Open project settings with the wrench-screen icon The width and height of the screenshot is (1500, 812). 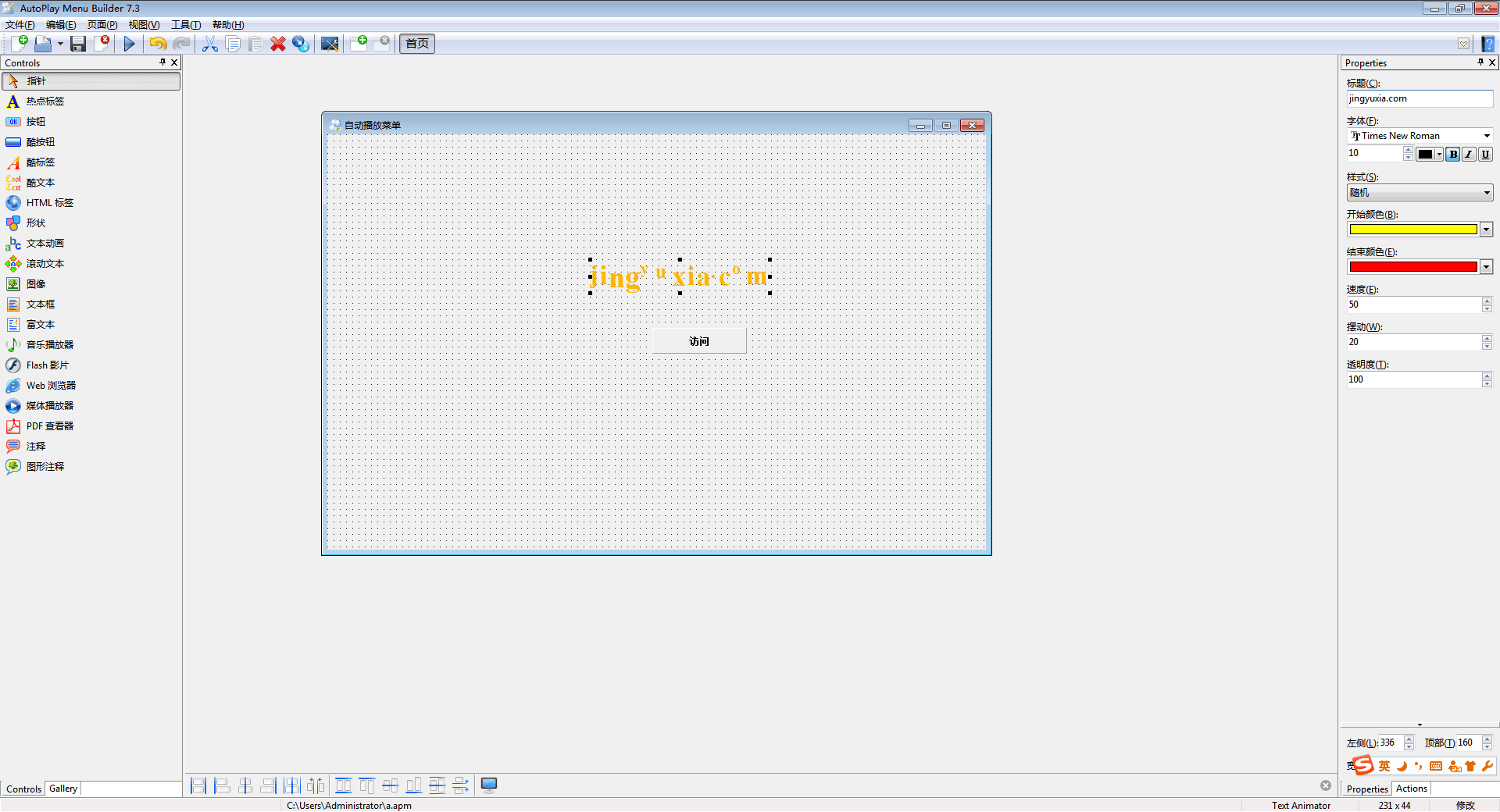tap(330, 44)
